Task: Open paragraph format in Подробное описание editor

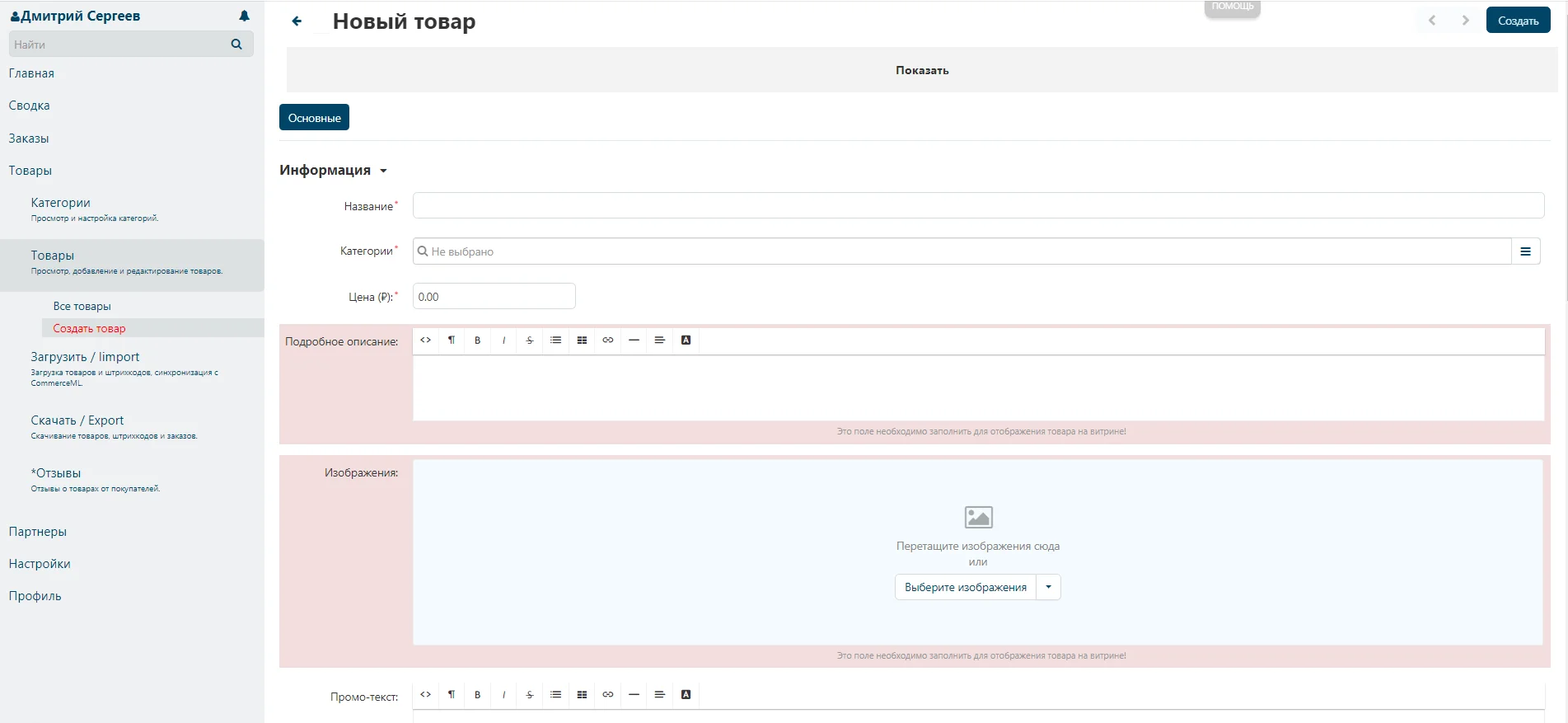Action: click(452, 340)
